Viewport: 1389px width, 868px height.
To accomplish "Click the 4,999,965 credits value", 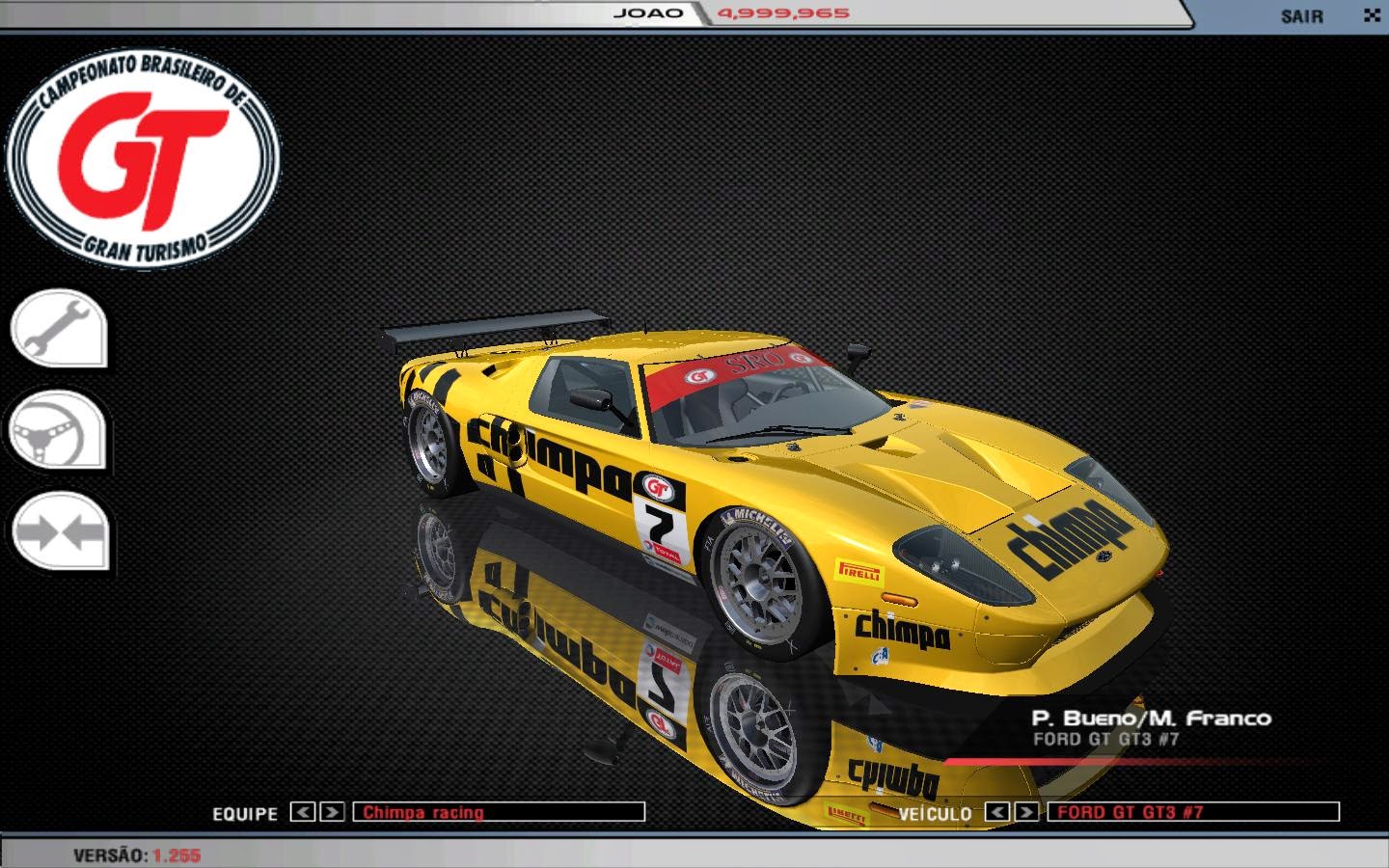I will (783, 14).
